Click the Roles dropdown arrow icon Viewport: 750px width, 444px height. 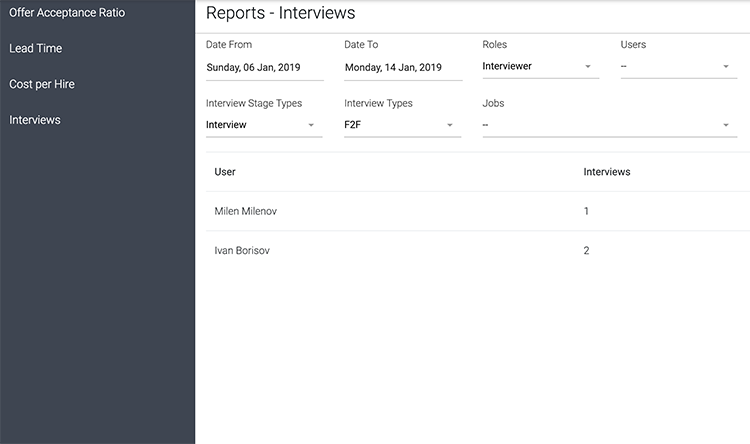coord(588,67)
